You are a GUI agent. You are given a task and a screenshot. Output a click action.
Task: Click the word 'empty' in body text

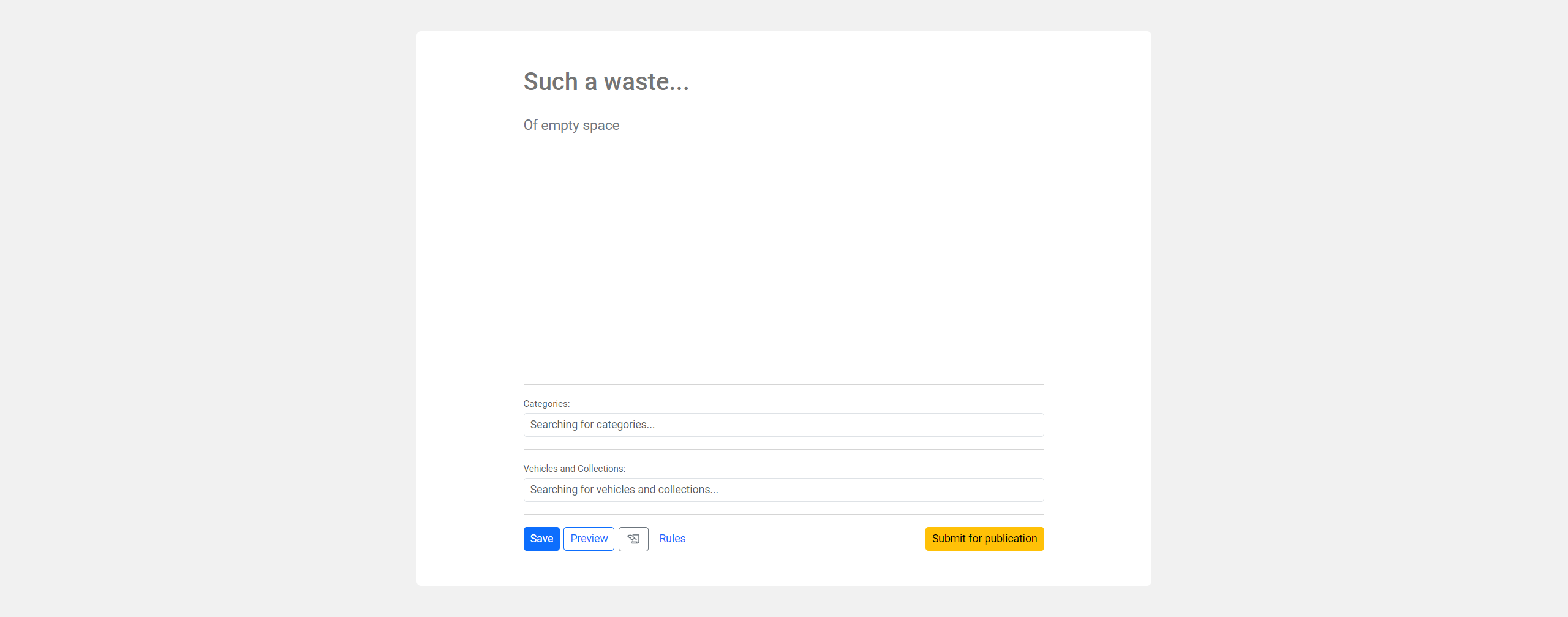560,126
